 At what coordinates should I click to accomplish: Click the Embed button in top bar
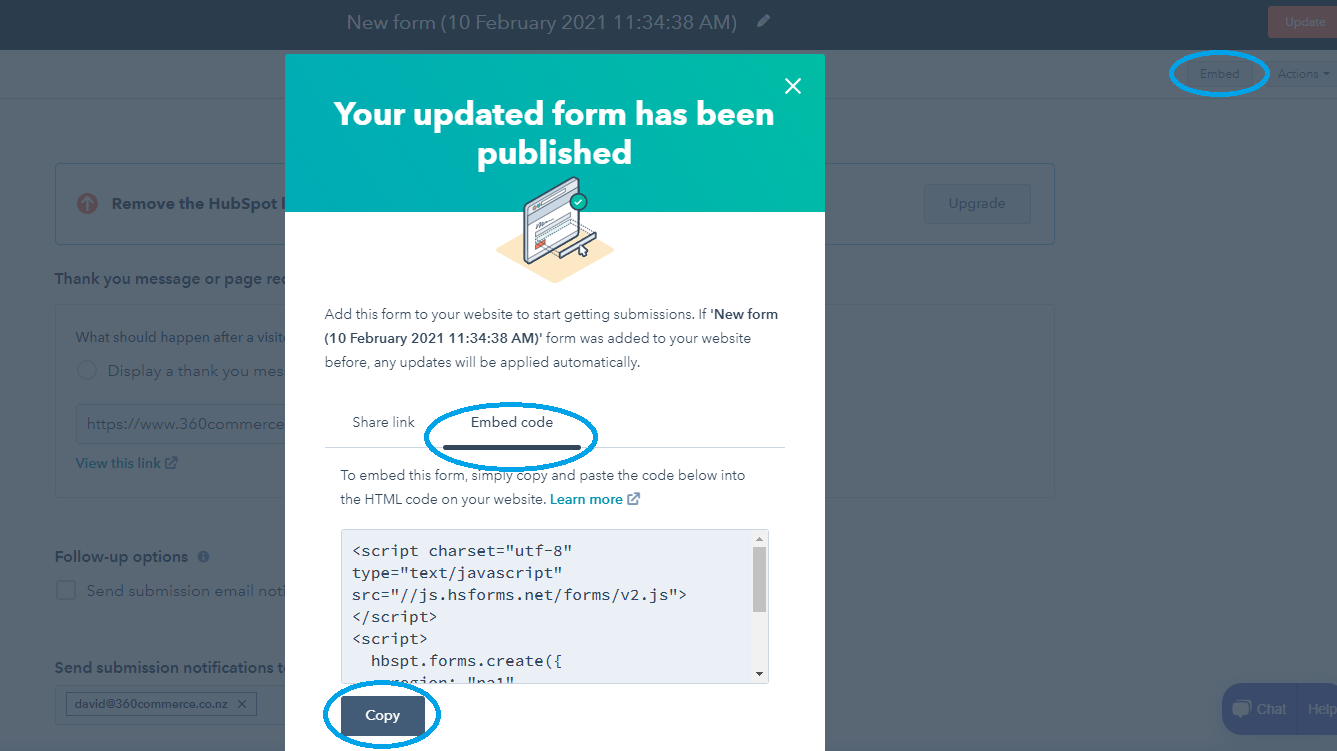[x=1220, y=74]
